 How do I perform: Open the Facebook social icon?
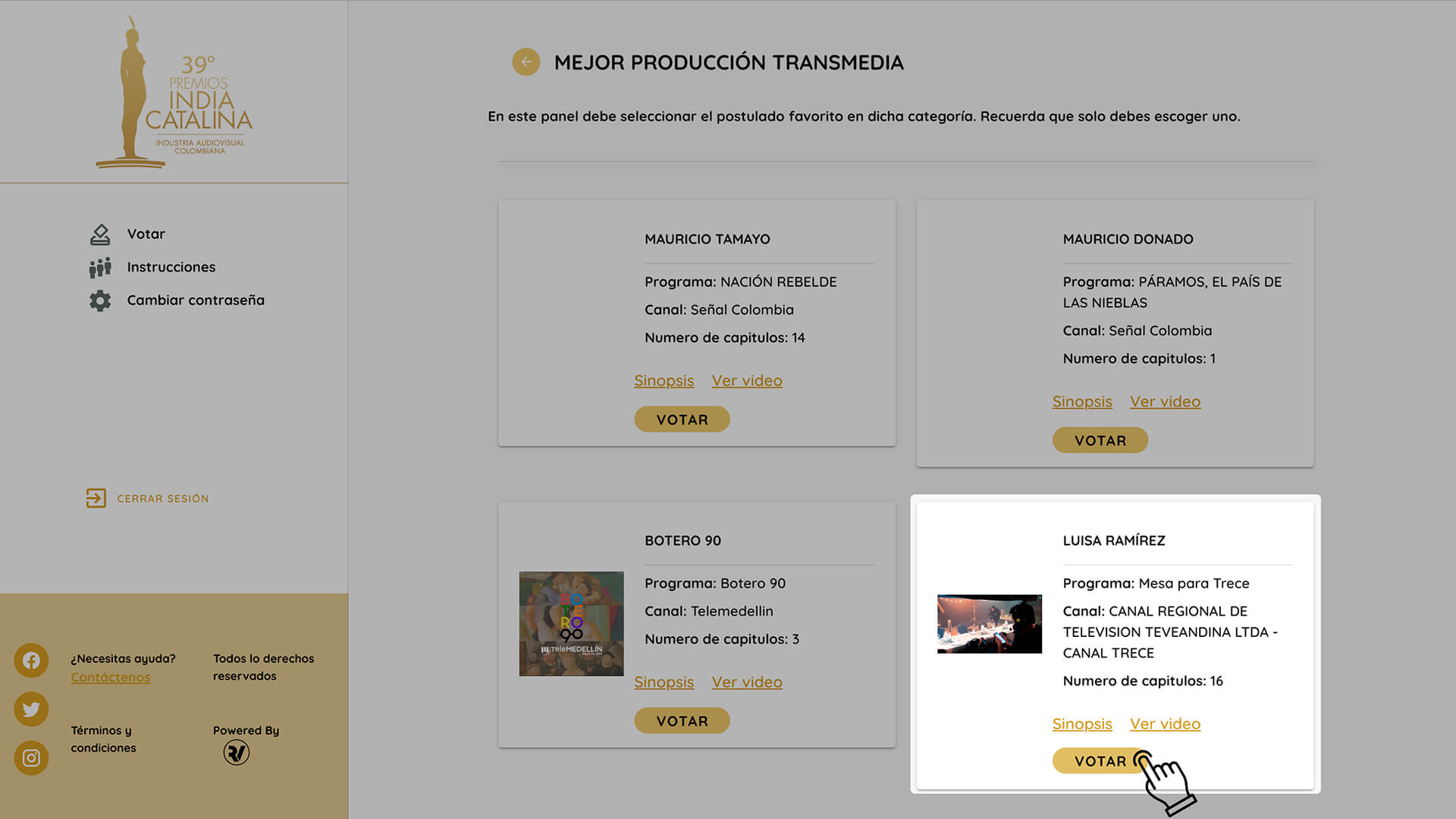31,661
